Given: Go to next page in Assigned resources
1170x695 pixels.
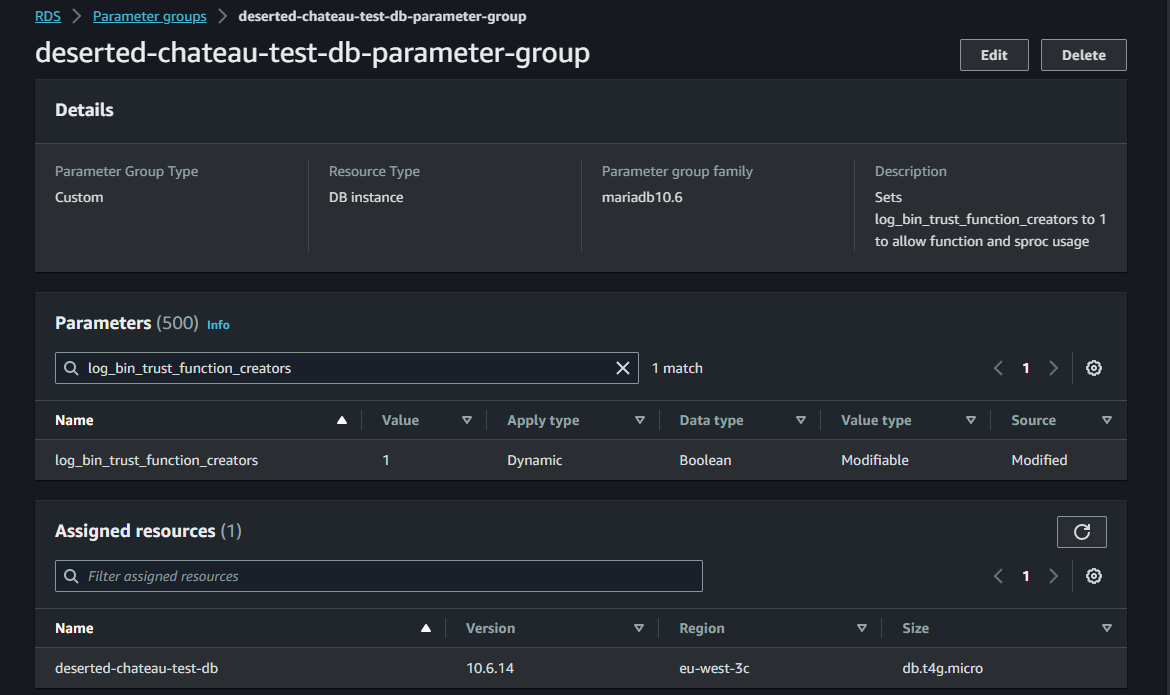Looking at the screenshot, I should coord(1053,576).
